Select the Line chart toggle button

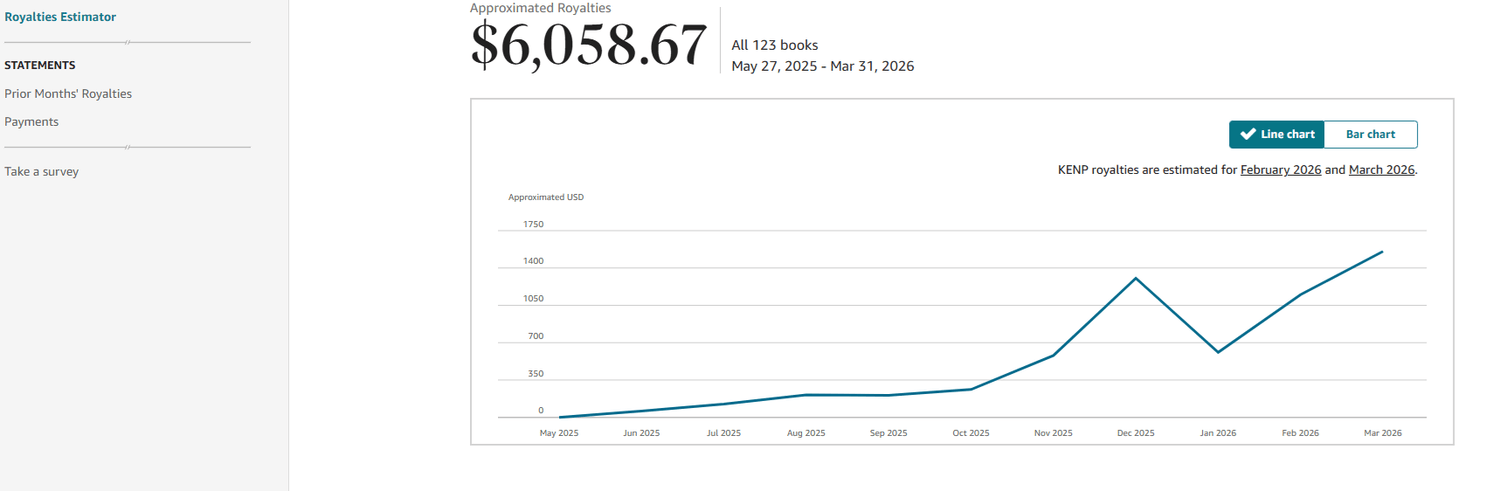pos(1277,134)
